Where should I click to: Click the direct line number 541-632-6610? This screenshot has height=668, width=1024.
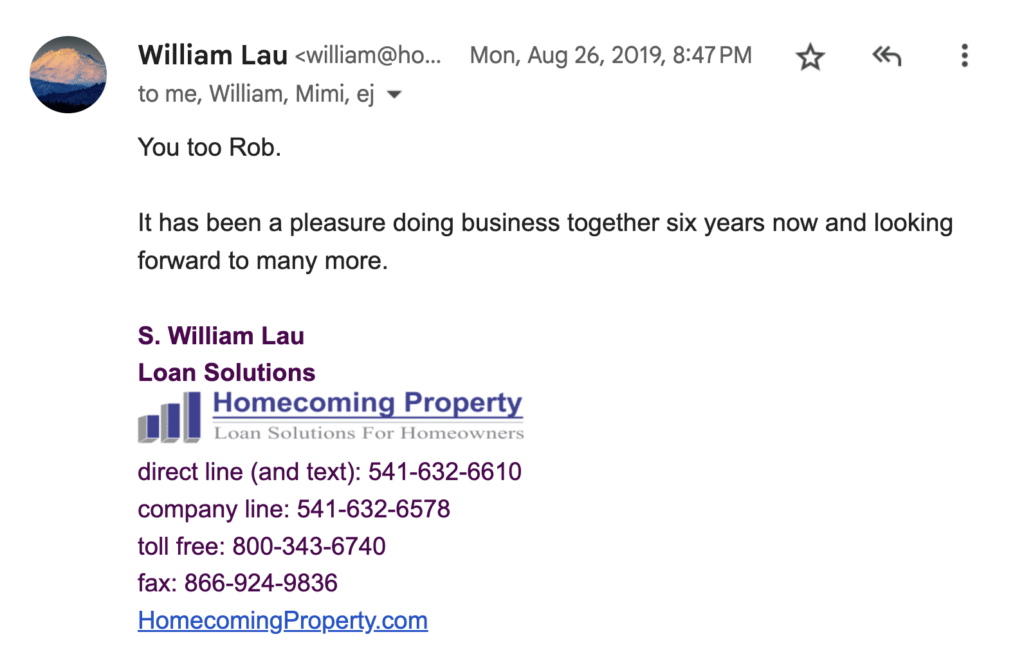click(445, 471)
